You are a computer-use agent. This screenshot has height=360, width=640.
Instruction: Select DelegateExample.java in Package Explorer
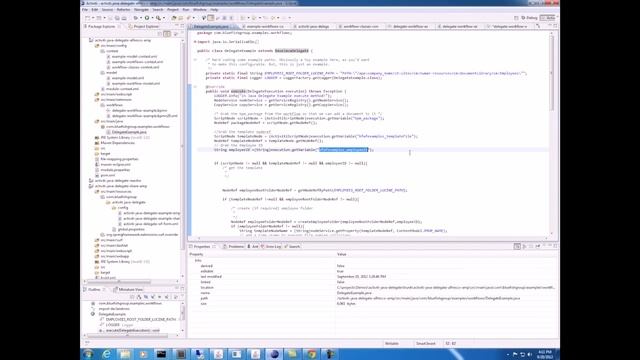(129, 132)
